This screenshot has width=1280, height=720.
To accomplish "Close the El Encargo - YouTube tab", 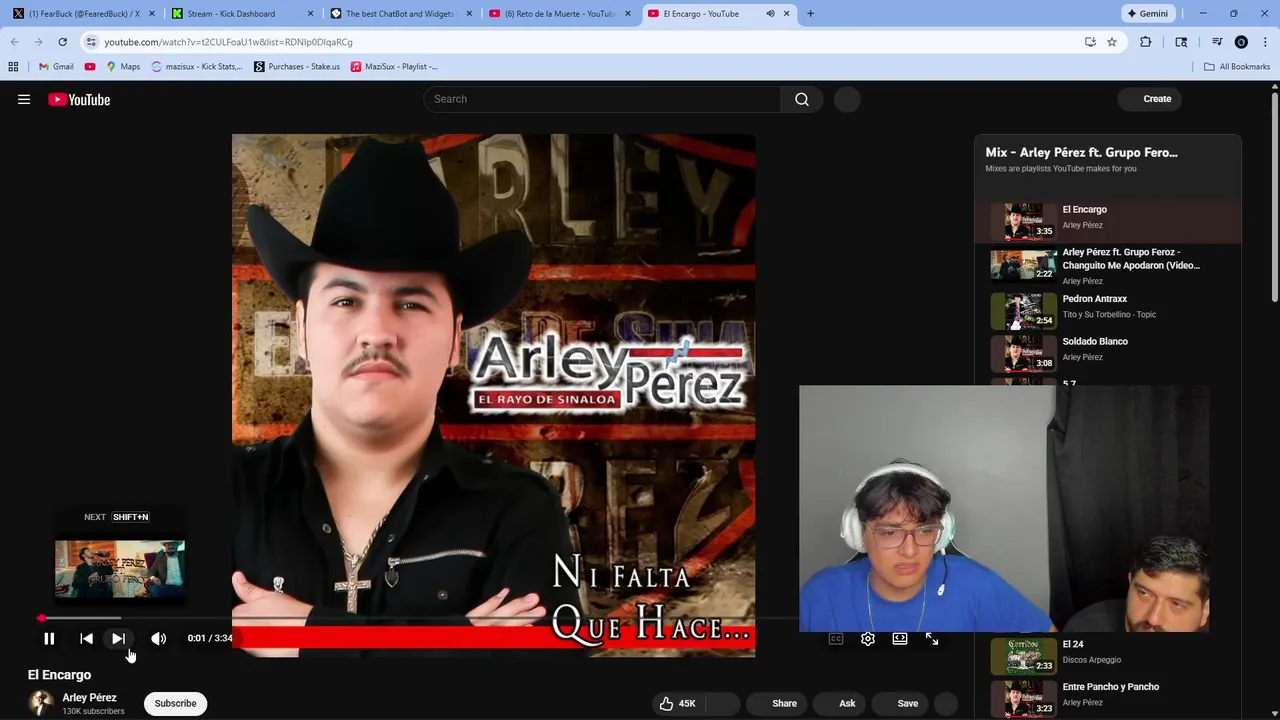I will coord(786,14).
